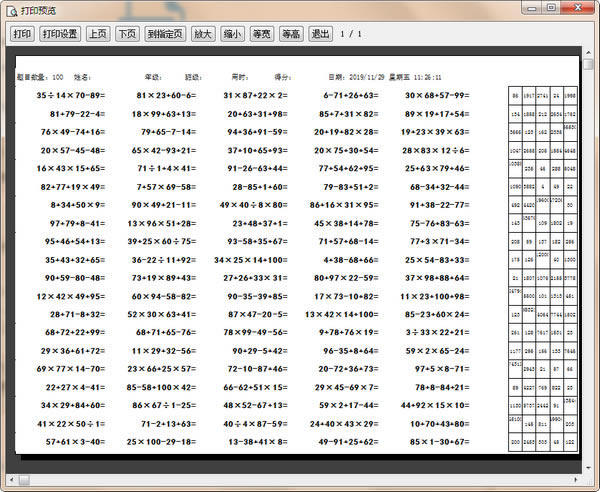Image resolution: width=600 pixels, height=492 pixels.
Task: Fit page width with 等宽
Action: click(x=262, y=33)
